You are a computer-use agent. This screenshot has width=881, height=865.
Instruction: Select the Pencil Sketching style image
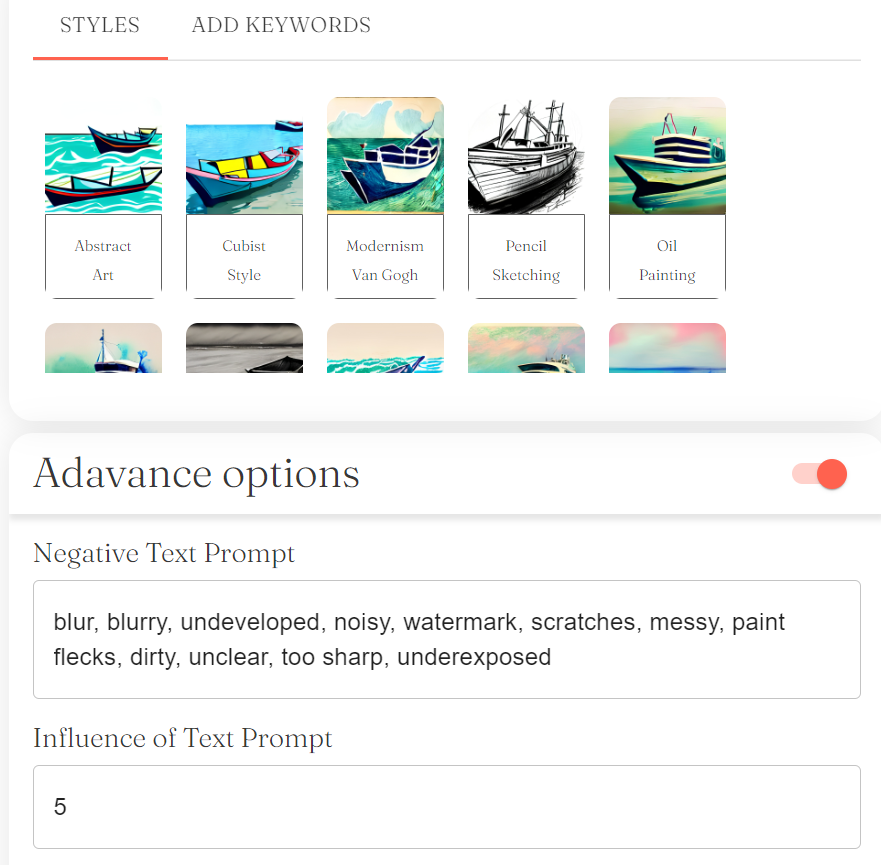[526, 156]
